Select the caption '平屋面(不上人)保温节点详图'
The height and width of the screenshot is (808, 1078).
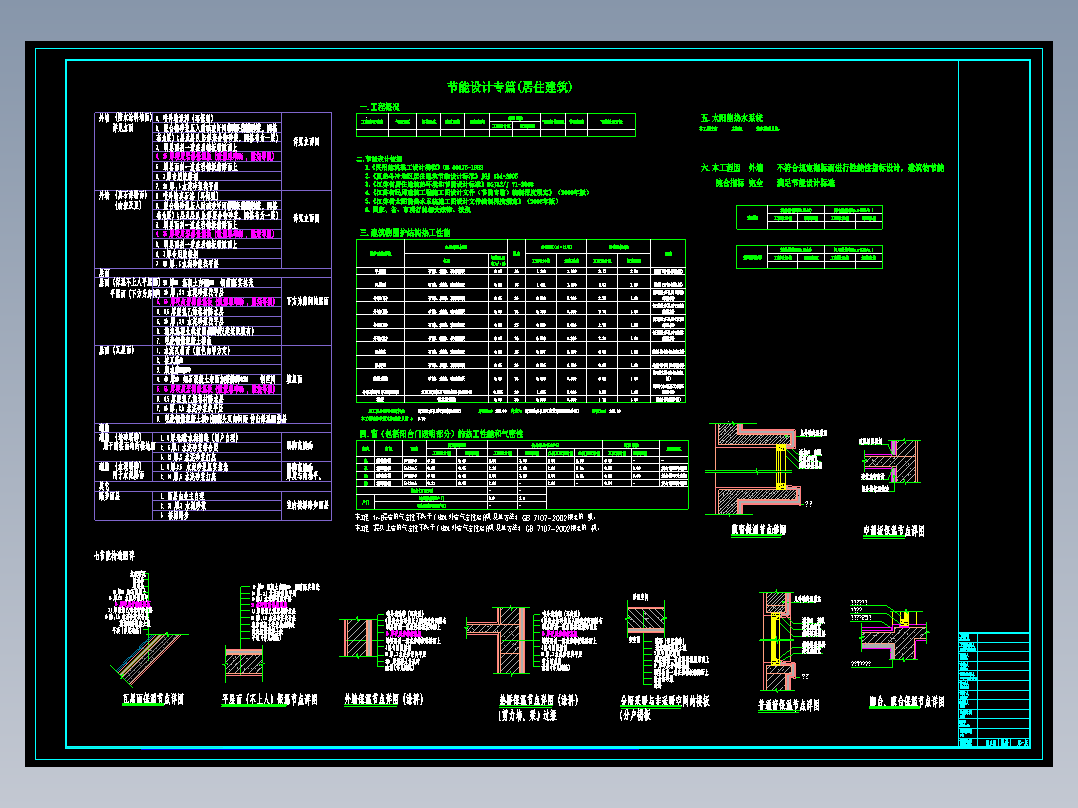[270, 700]
